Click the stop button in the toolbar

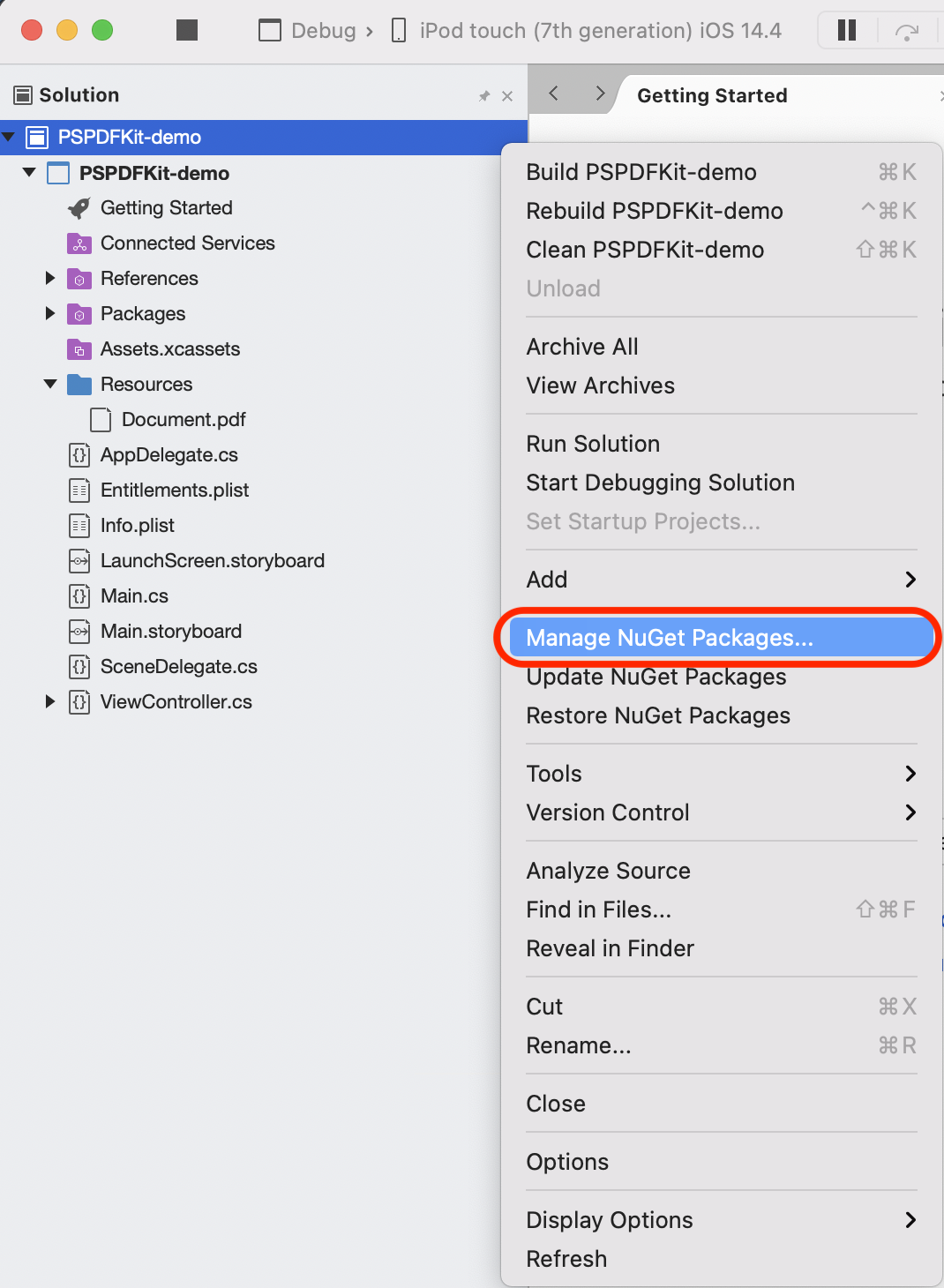pos(187,31)
